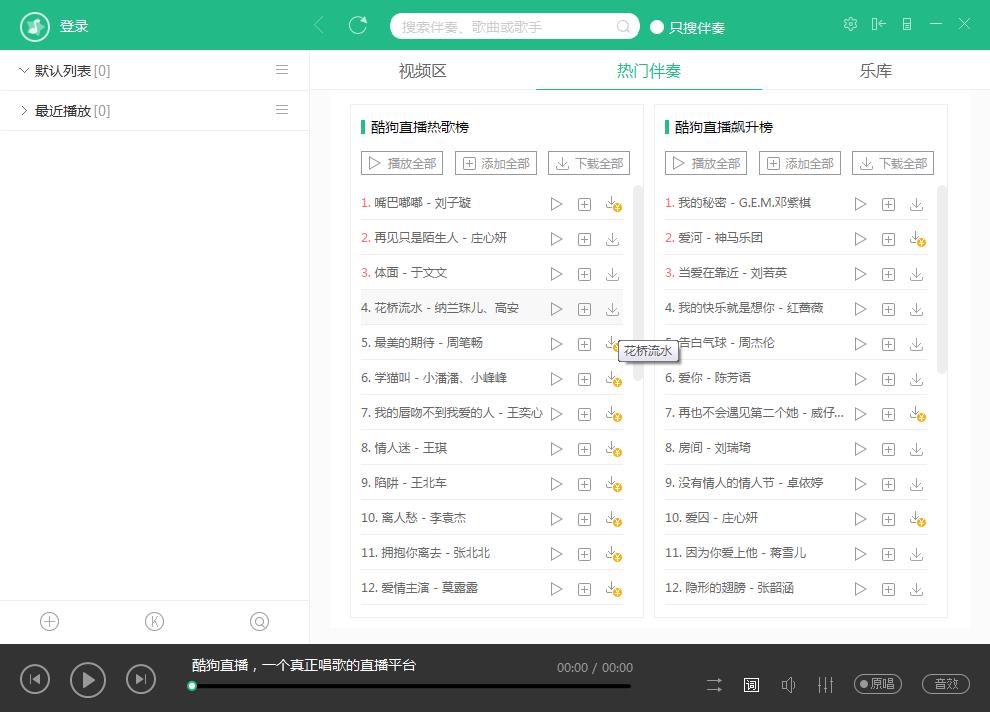Image resolution: width=990 pixels, height=712 pixels.
Task: Add 我的秘密 - G.E.M.邓紫棋 to the playlist
Action: coord(888,204)
